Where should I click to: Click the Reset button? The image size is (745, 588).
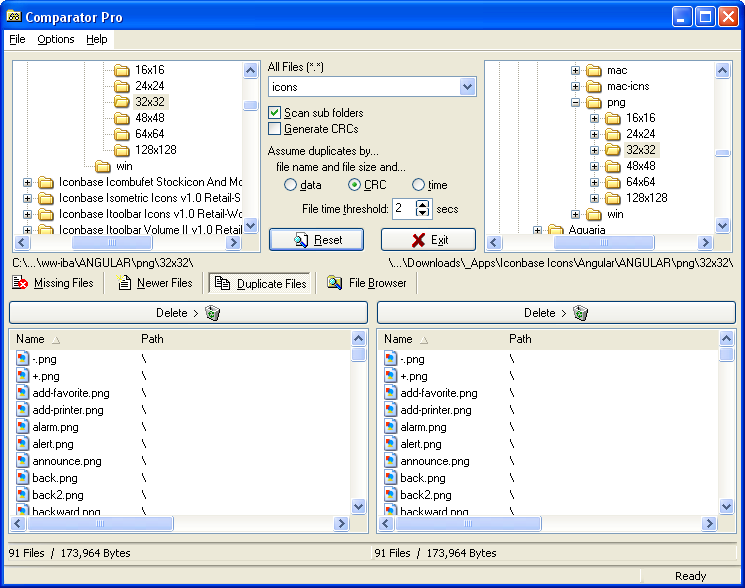coord(316,240)
